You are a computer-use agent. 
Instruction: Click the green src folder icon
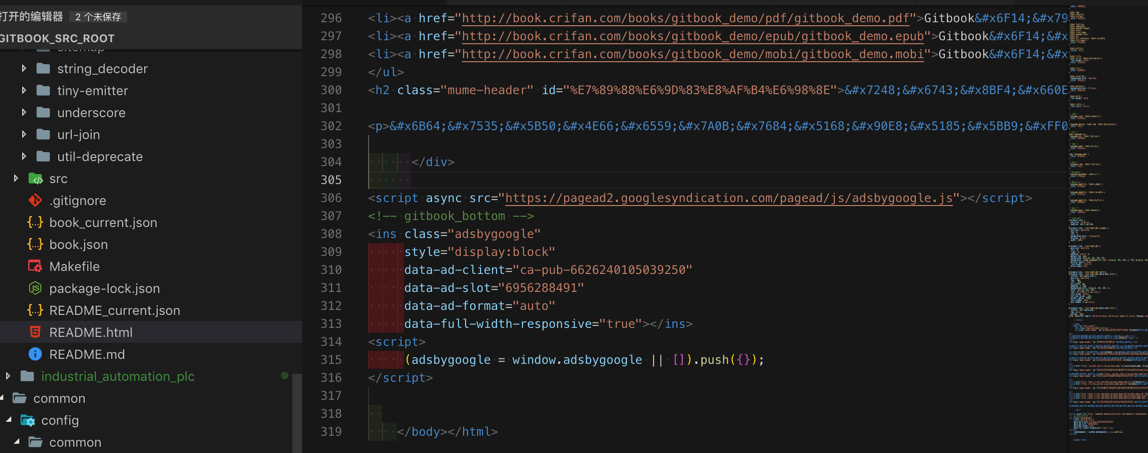35,179
